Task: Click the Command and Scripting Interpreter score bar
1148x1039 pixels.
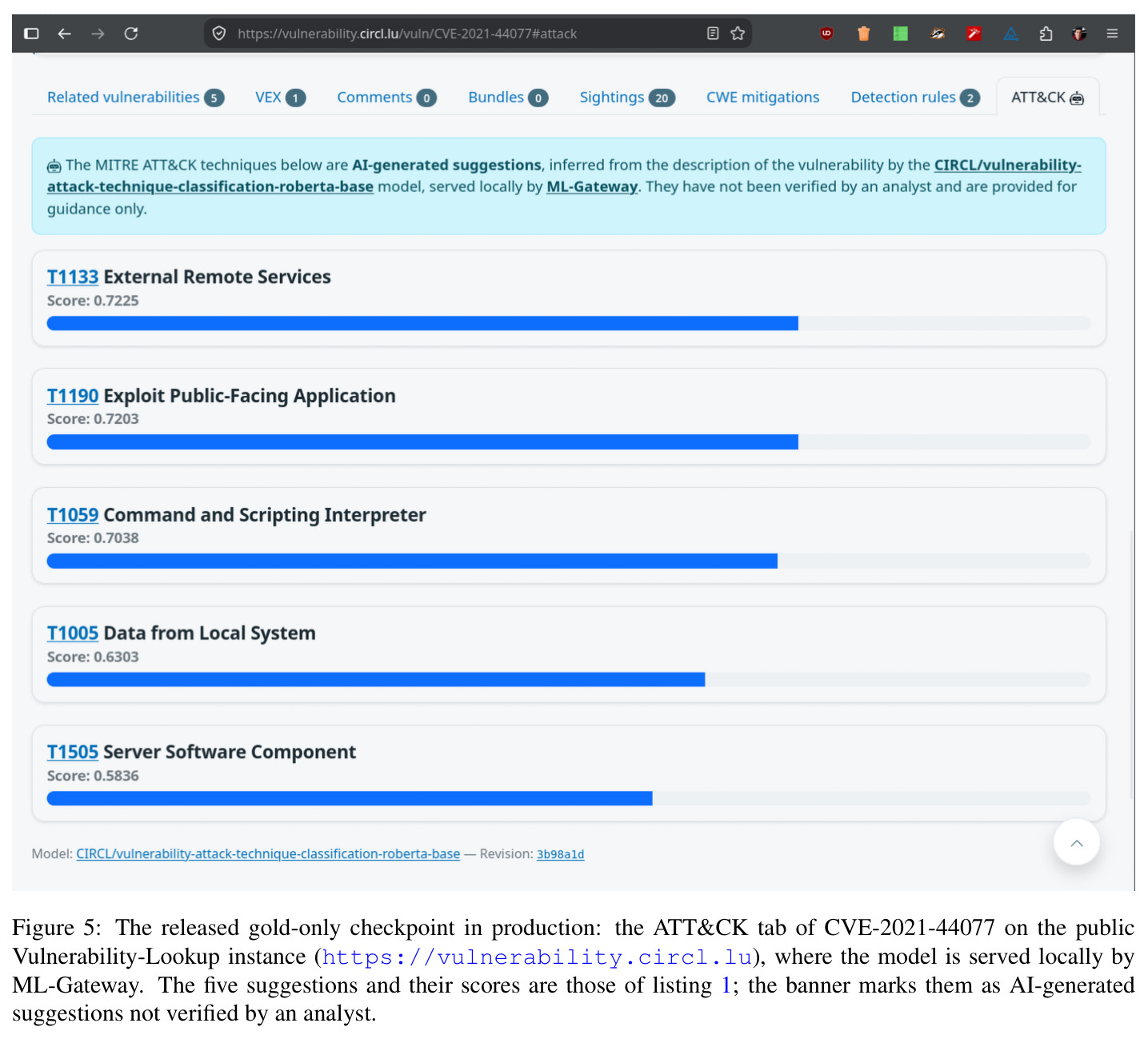Action: 569,561
